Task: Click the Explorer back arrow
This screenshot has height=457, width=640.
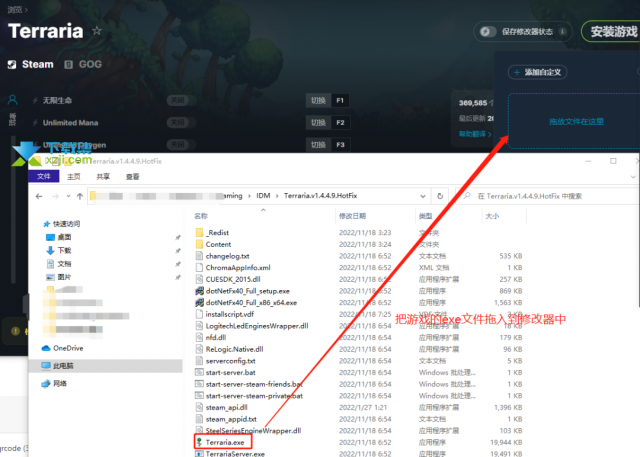Action: [39, 196]
